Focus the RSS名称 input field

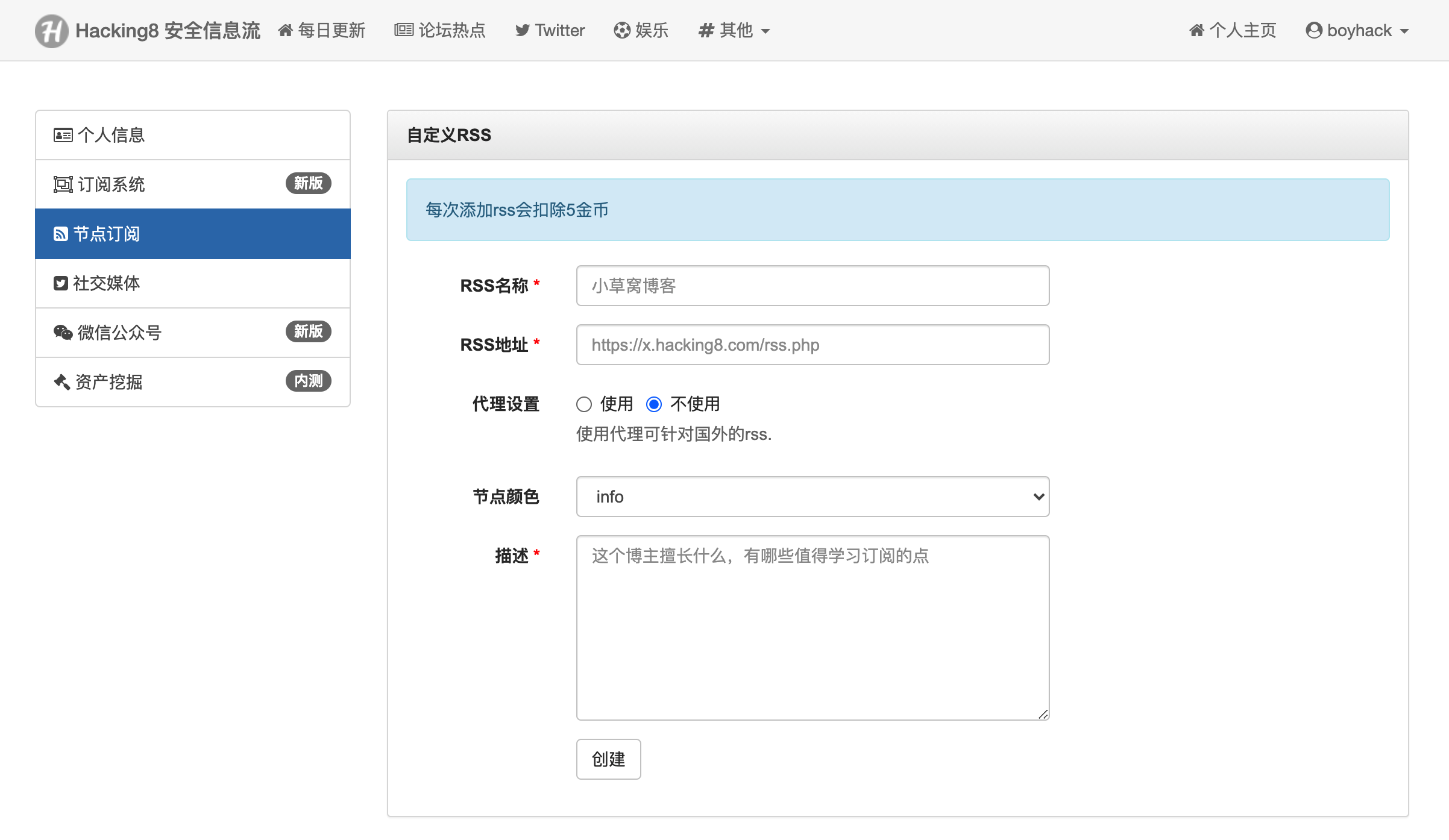click(x=813, y=286)
